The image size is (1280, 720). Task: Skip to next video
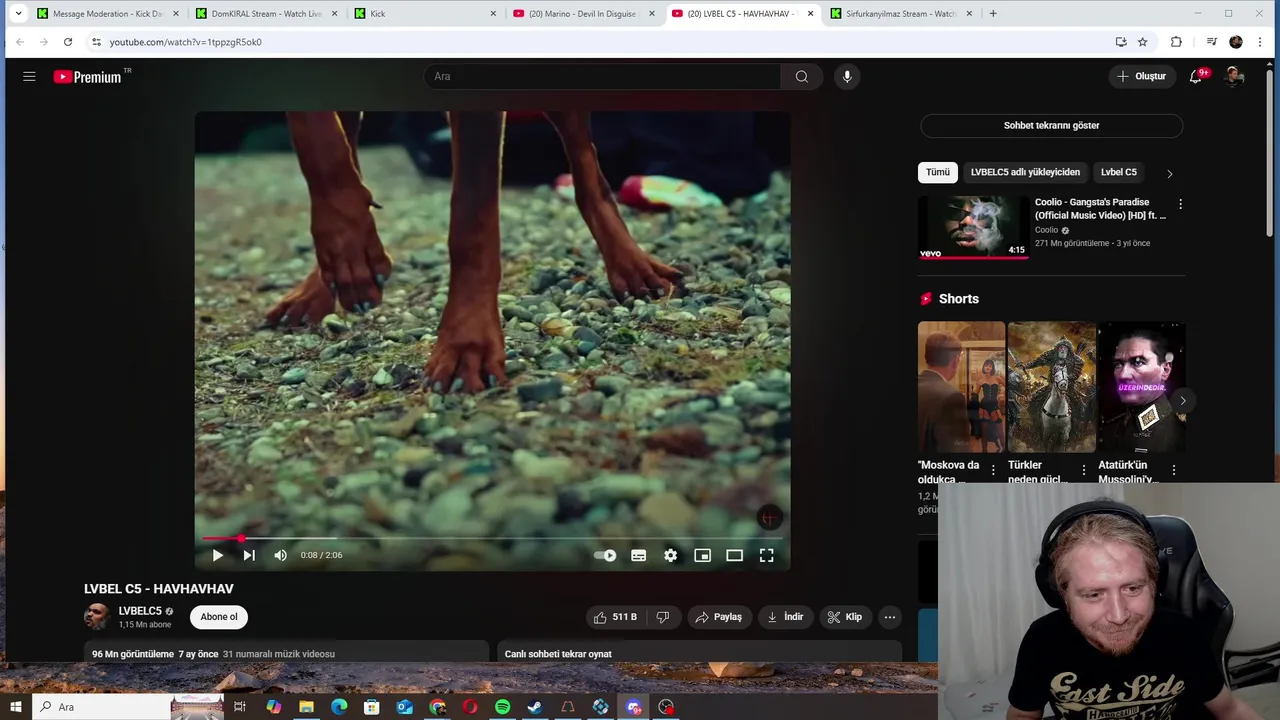click(x=249, y=556)
